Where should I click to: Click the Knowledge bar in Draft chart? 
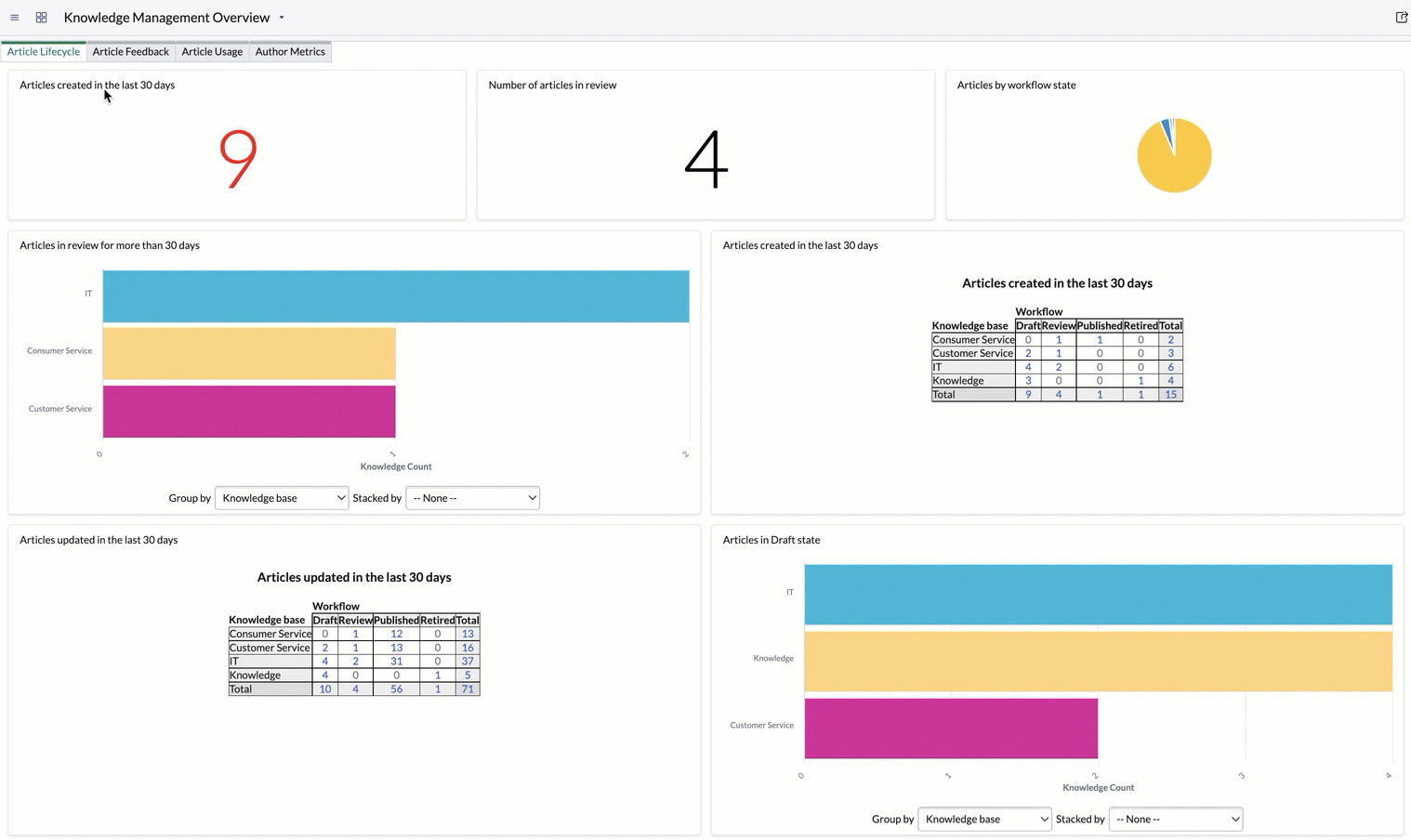[1099, 662]
